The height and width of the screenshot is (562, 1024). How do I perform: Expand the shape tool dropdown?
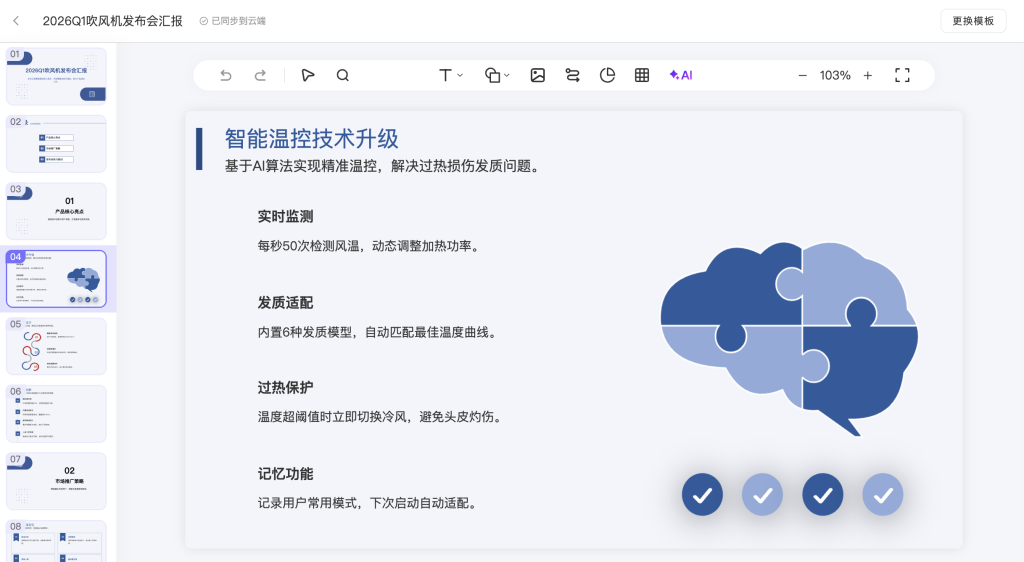tap(497, 75)
